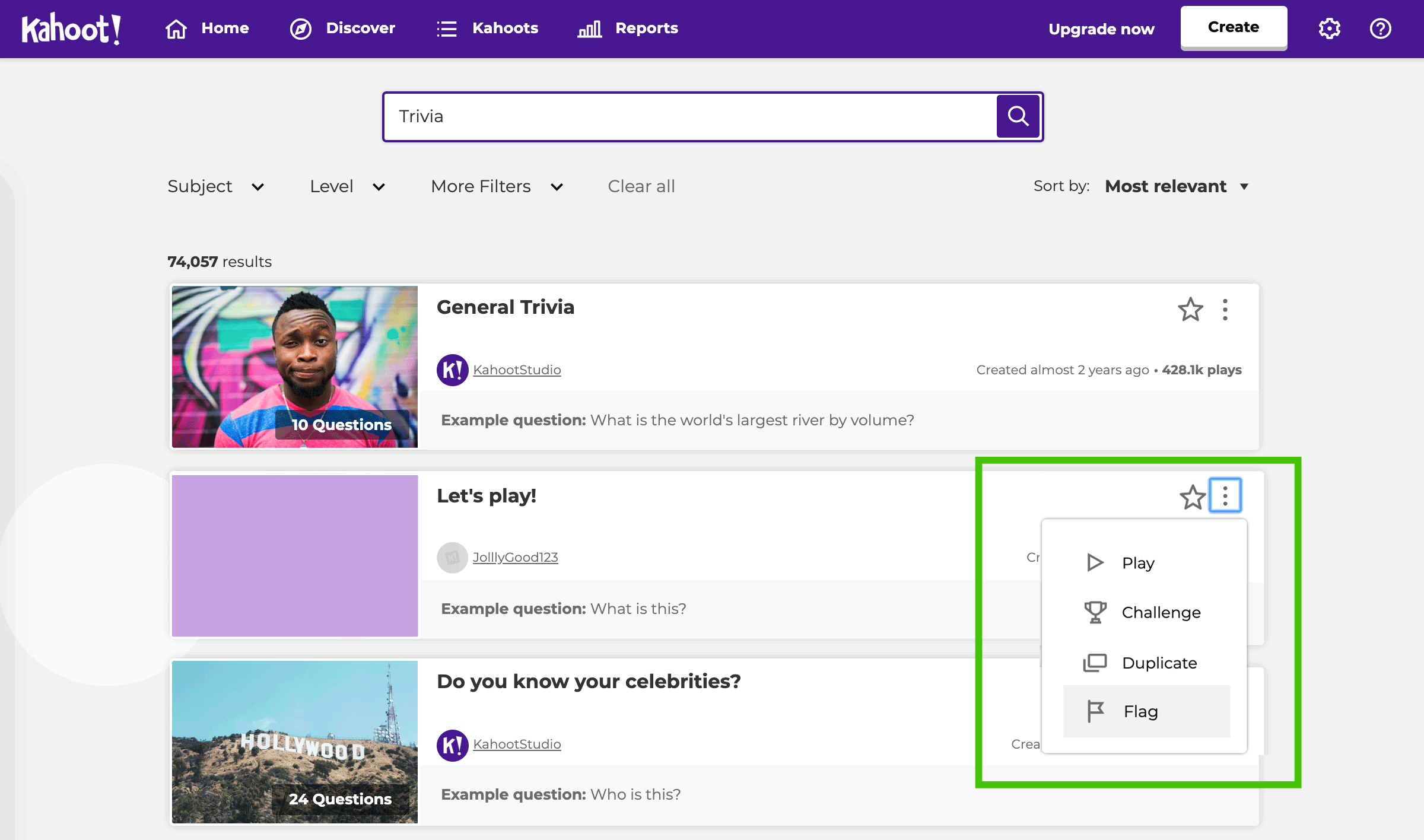Expand the Level filter dropdown
Screen dimensions: 1424x840
pyautogui.click(x=348, y=186)
